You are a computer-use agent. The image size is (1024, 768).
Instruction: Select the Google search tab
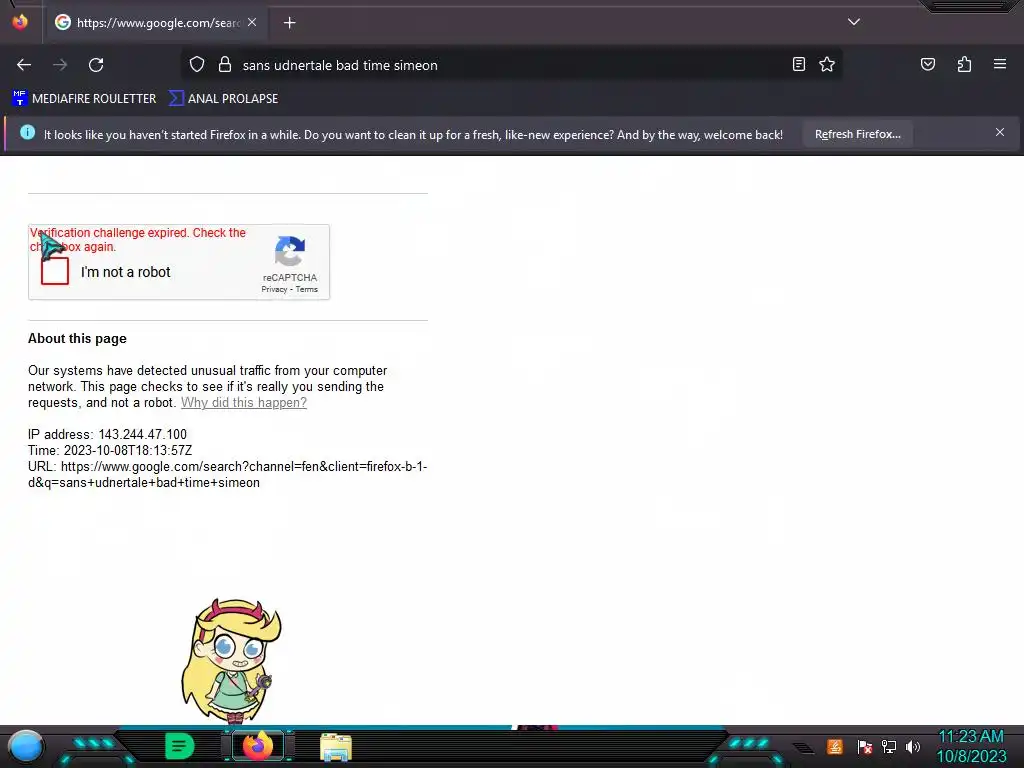tap(155, 23)
